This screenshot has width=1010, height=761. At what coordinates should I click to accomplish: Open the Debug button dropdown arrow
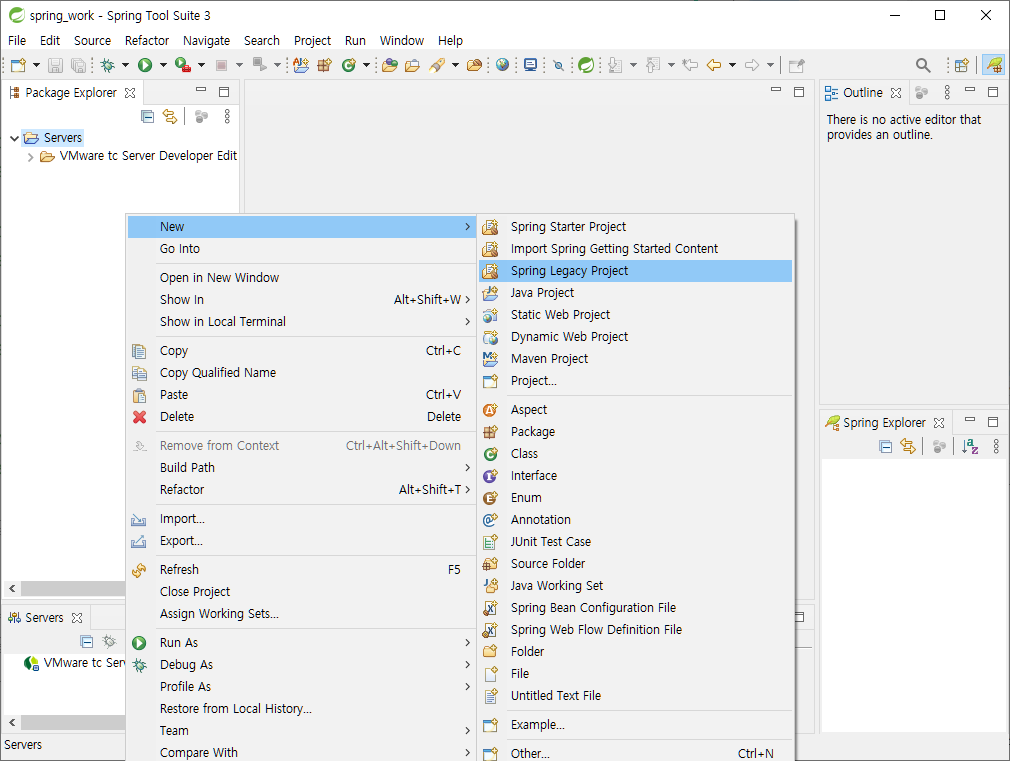[126, 65]
